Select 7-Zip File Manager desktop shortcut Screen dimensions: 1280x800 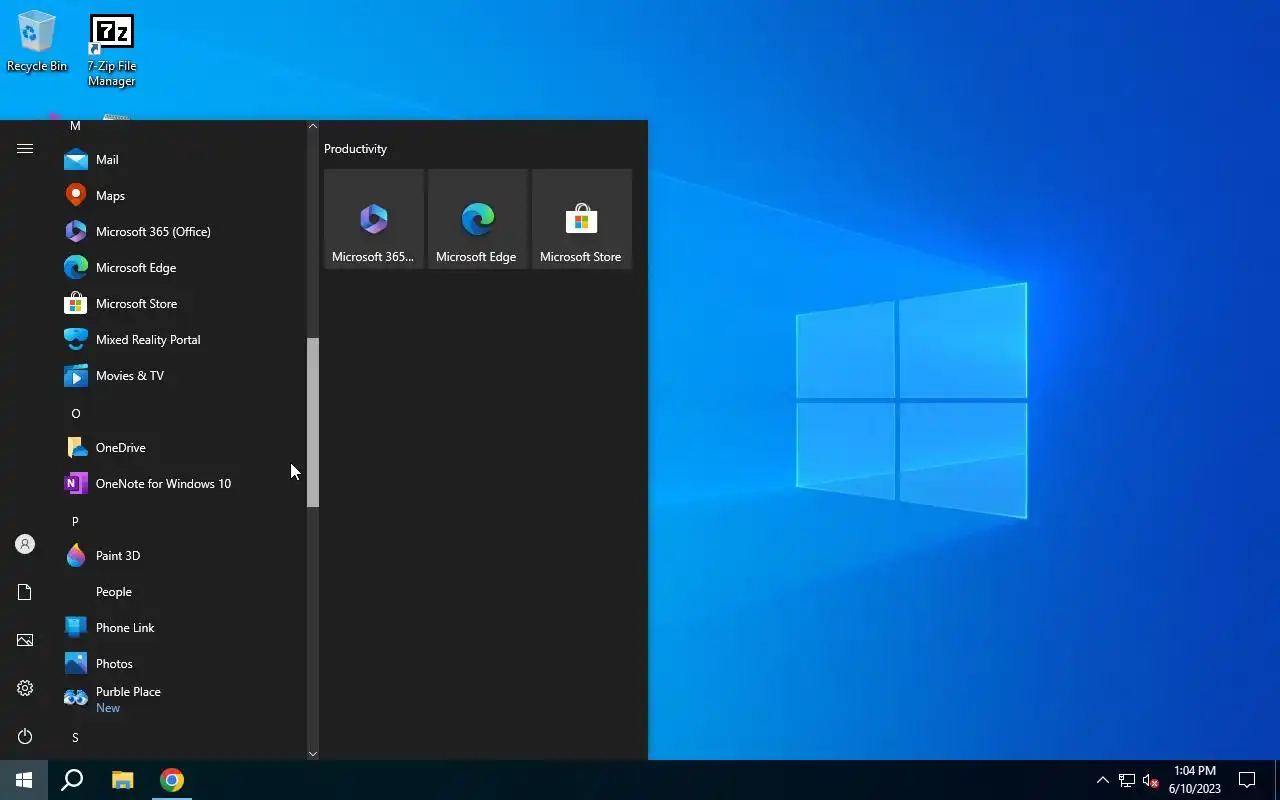[x=111, y=51]
